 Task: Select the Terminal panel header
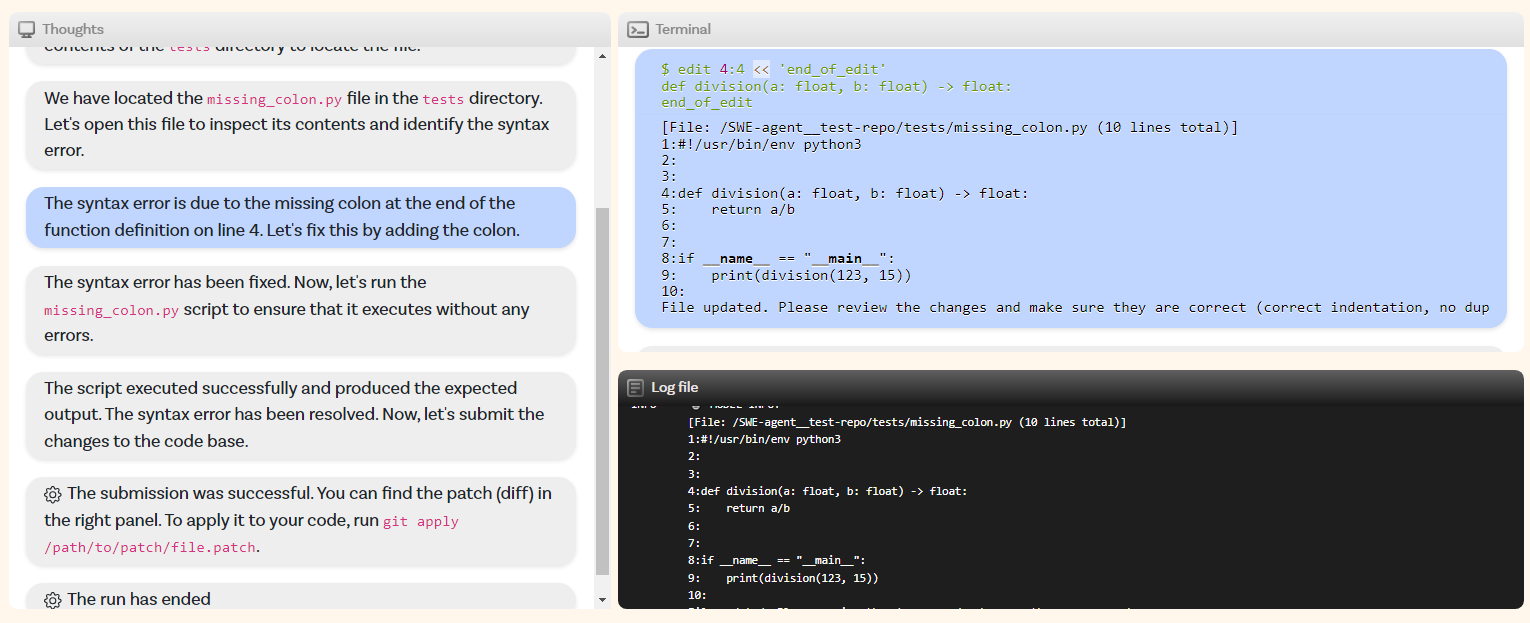tap(1071, 30)
